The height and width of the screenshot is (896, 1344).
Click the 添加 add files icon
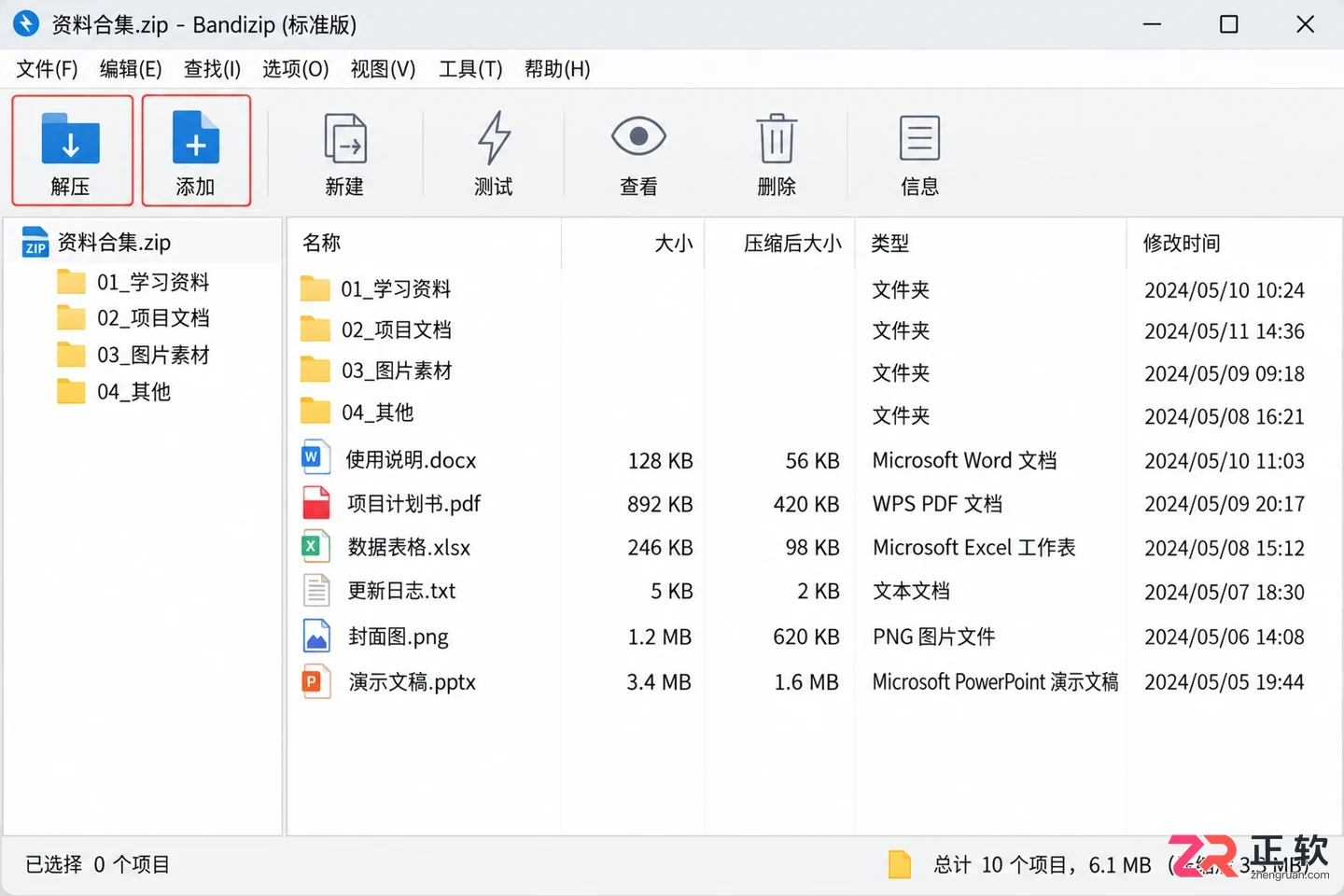pos(196,138)
